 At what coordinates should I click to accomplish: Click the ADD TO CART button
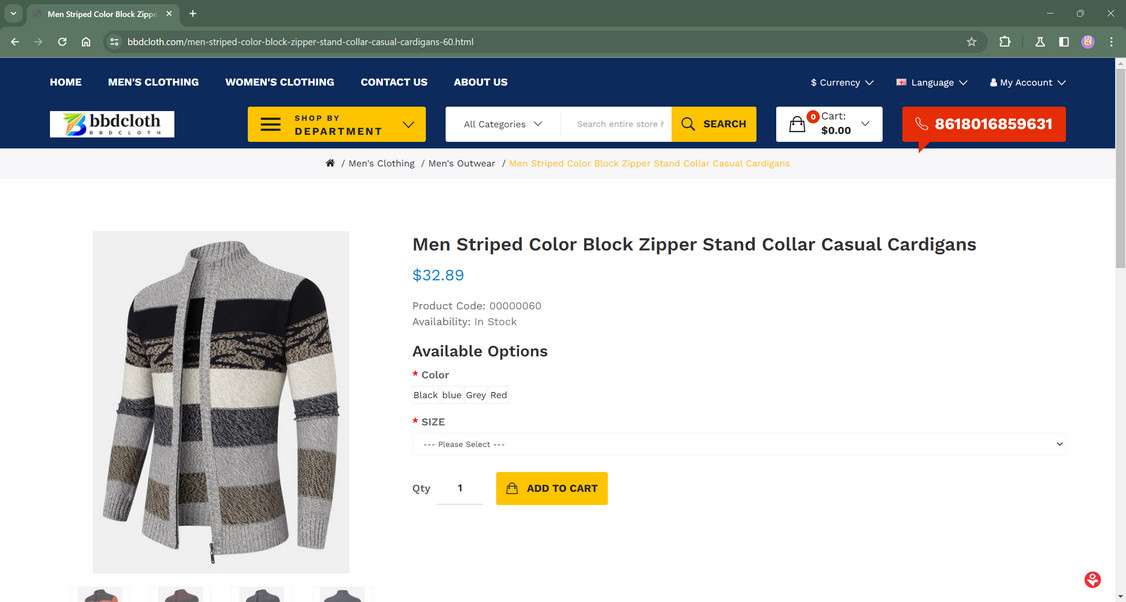click(551, 488)
